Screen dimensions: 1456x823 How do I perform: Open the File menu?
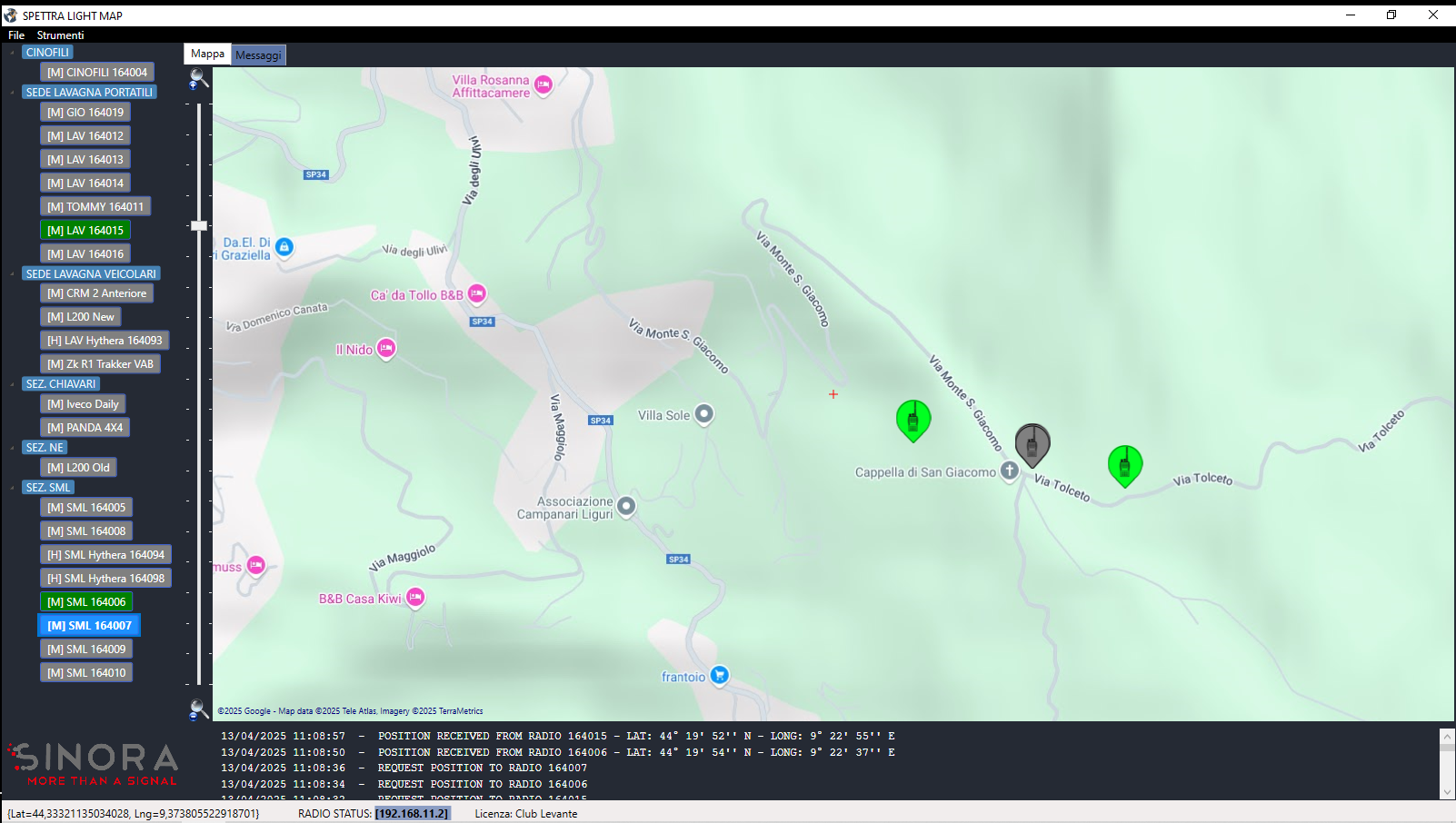(16, 35)
